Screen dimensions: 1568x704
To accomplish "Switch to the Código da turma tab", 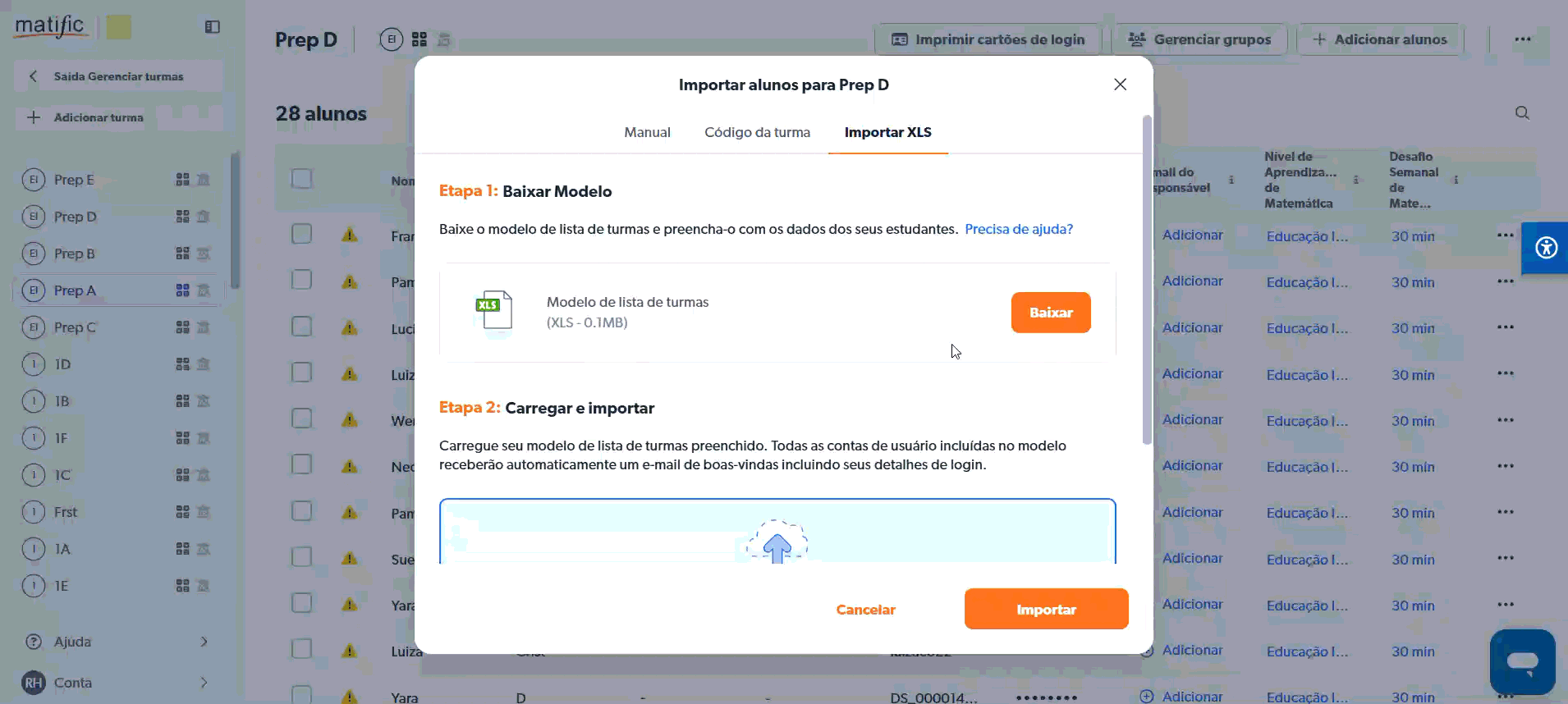I will 757,132.
